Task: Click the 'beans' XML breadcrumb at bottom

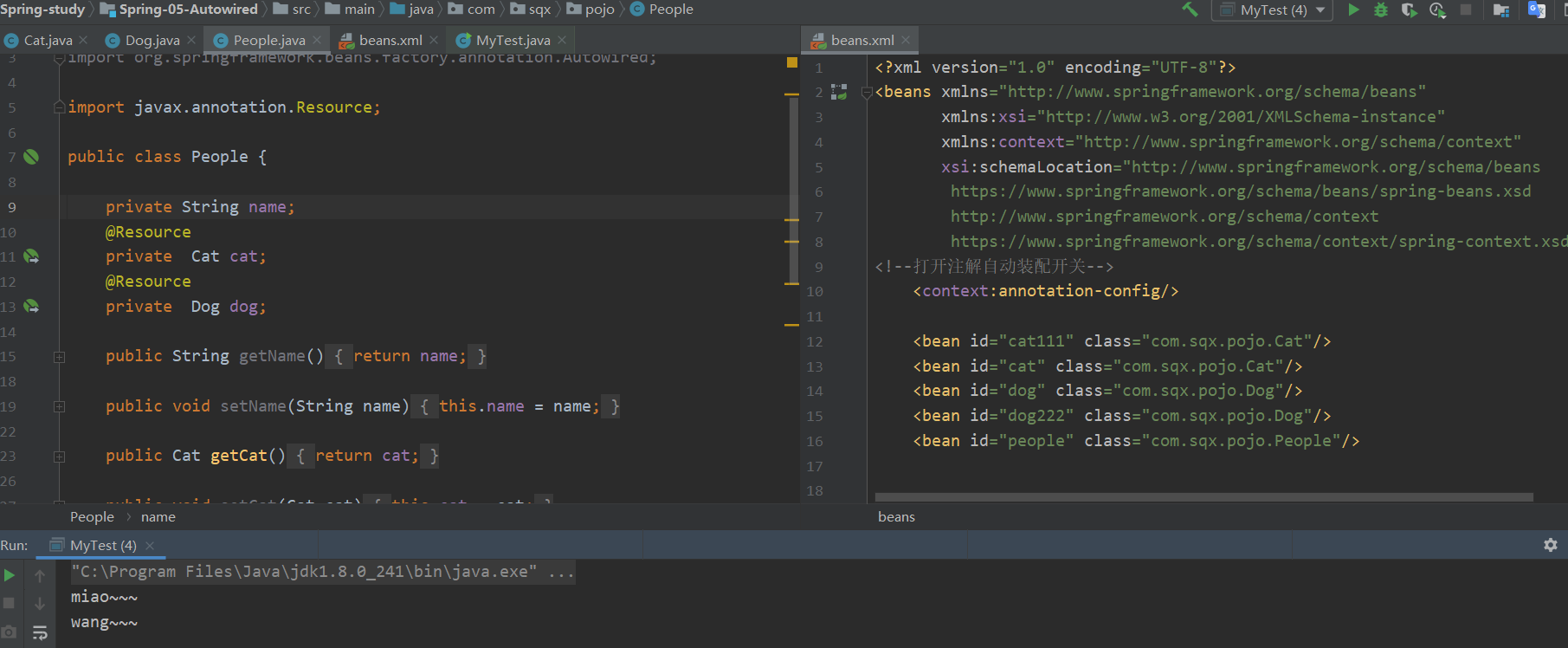Action: (896, 516)
